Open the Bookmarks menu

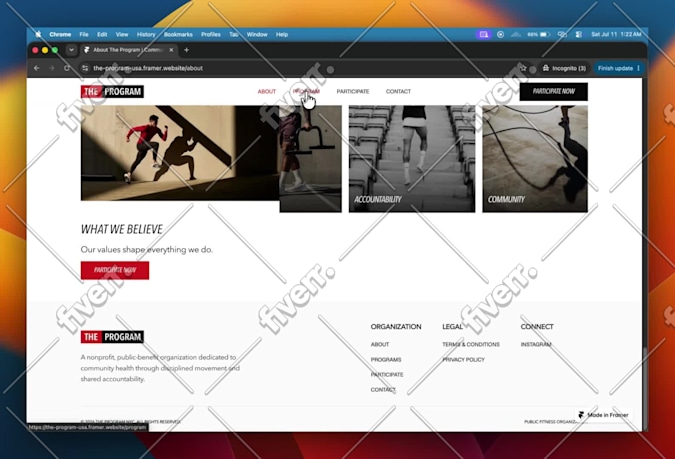178,34
